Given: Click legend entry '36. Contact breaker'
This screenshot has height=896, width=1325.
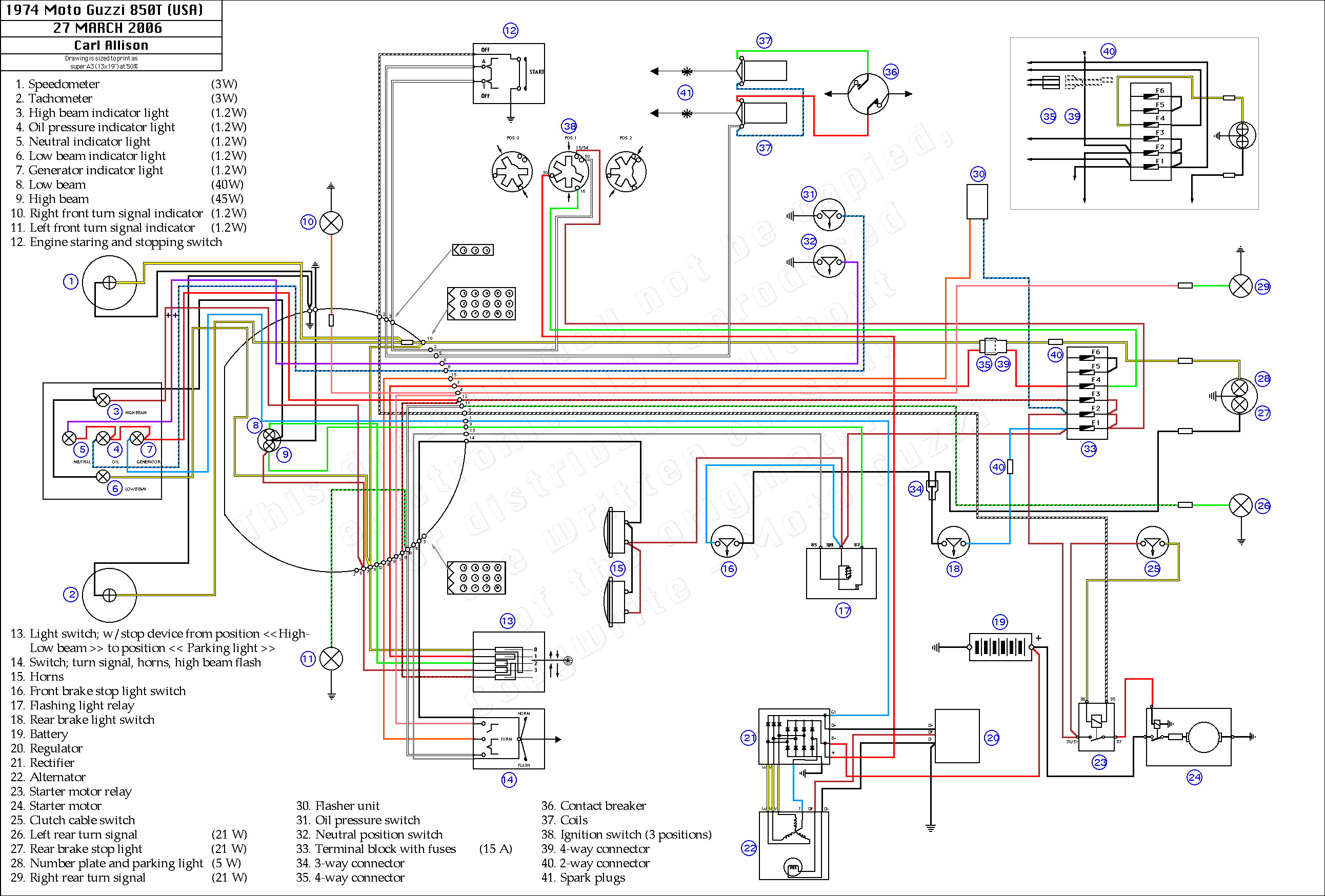Looking at the screenshot, I should [x=593, y=806].
